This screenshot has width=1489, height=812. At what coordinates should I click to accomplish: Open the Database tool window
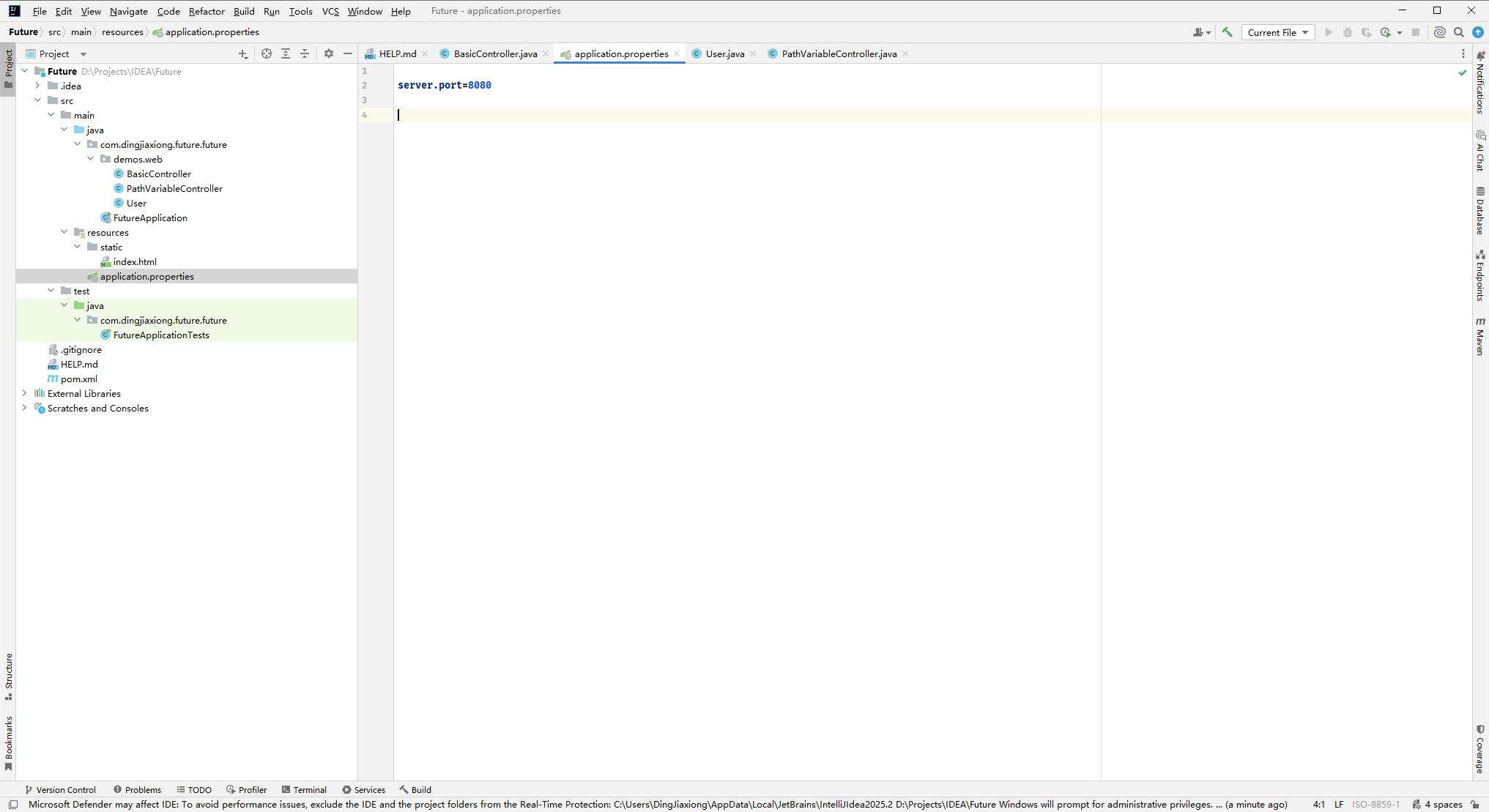[x=1480, y=210]
